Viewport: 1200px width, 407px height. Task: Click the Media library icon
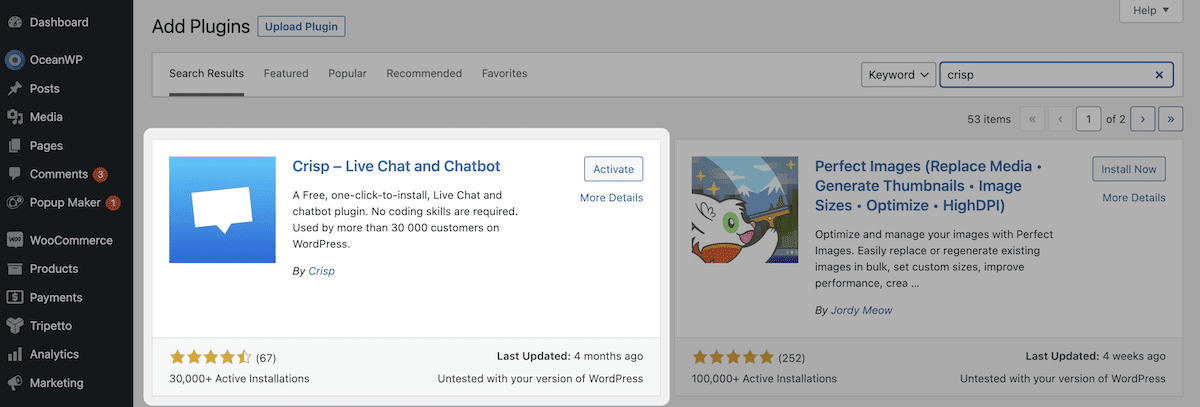[x=14, y=117]
